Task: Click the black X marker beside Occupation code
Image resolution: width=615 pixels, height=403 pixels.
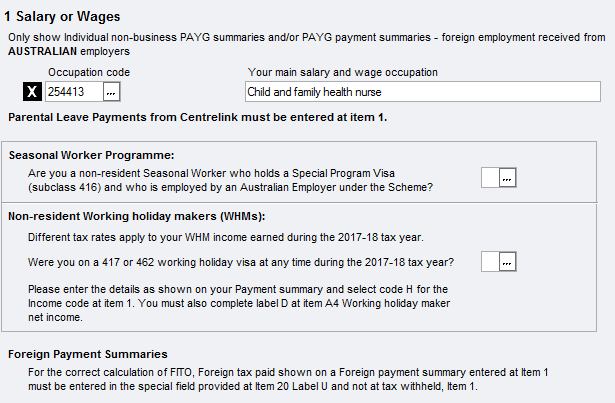Action: (32, 92)
